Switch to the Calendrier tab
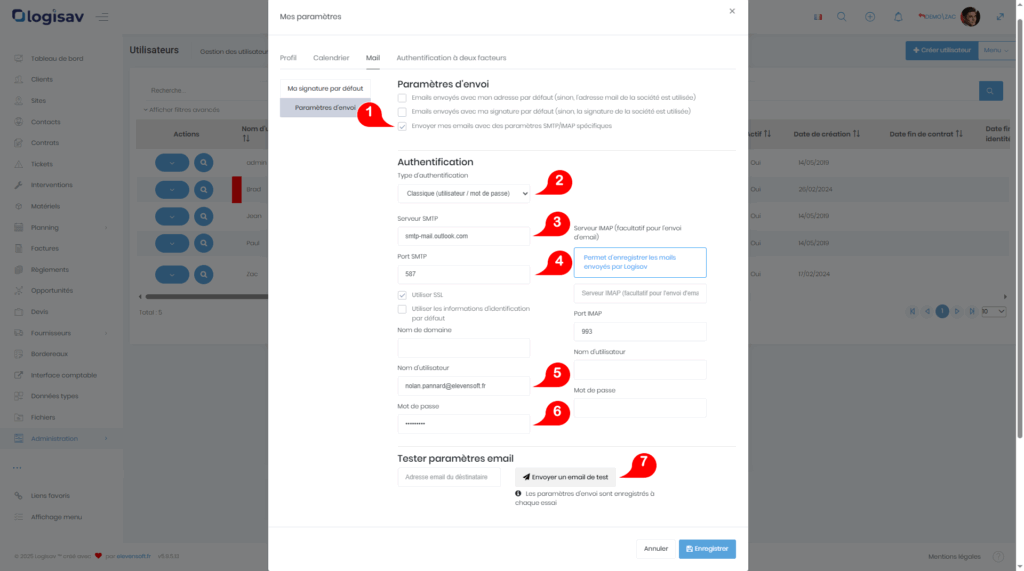 331,58
